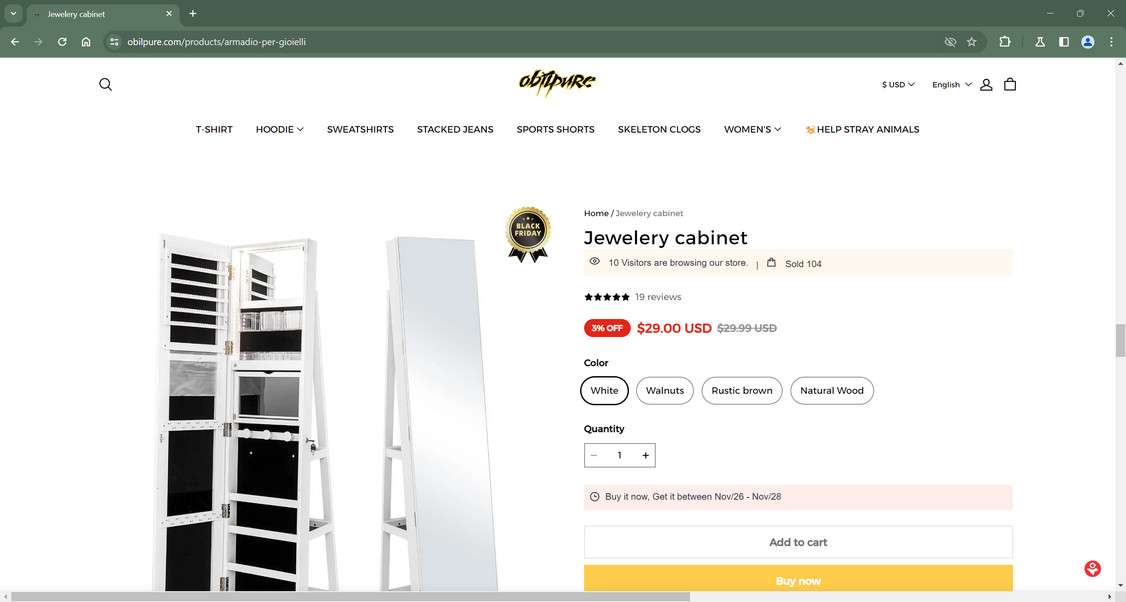Choose the Natural Wood color option
This screenshot has width=1126, height=602.
click(832, 391)
